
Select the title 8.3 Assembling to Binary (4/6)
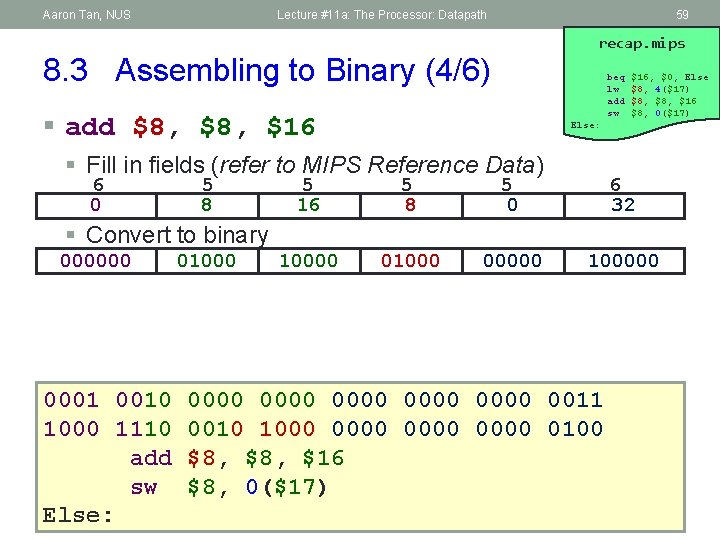[266, 70]
